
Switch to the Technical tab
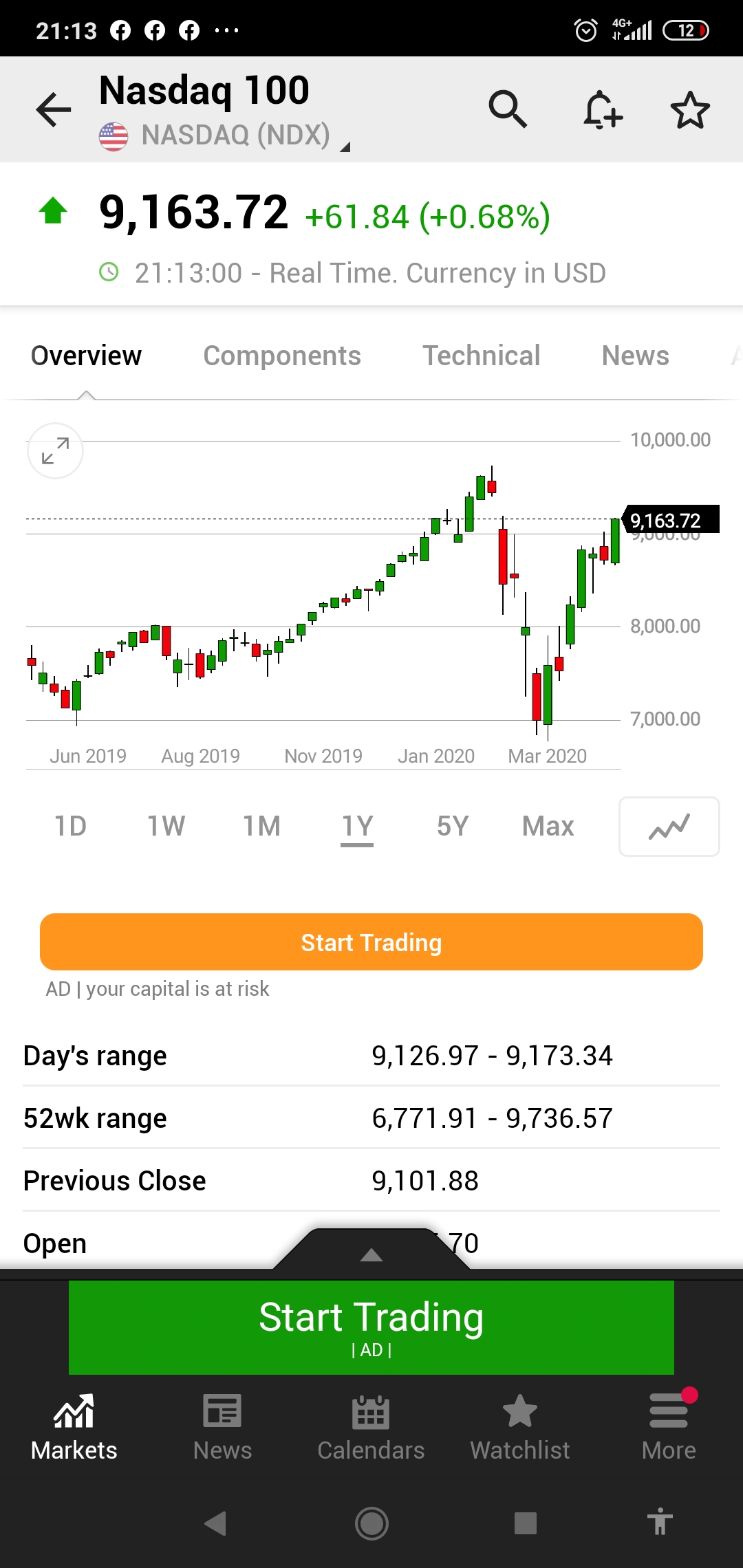click(482, 356)
